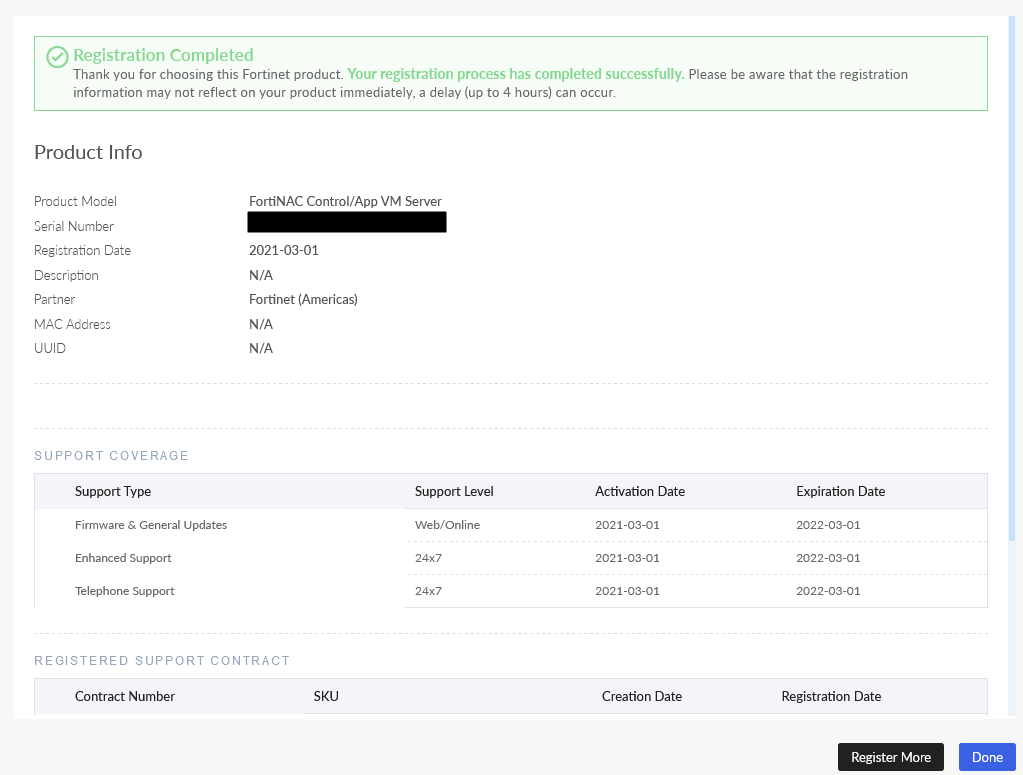Click the Product Info section heading
The width and height of the screenshot is (1023, 775).
click(88, 153)
